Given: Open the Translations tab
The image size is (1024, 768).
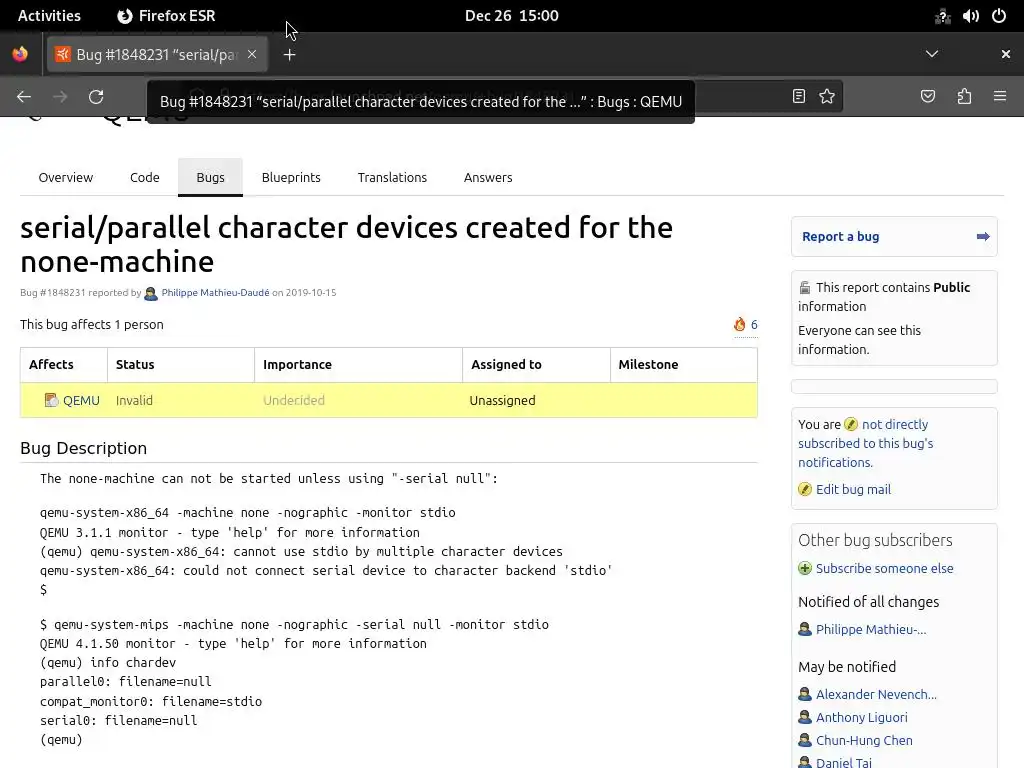Looking at the screenshot, I should 392,177.
